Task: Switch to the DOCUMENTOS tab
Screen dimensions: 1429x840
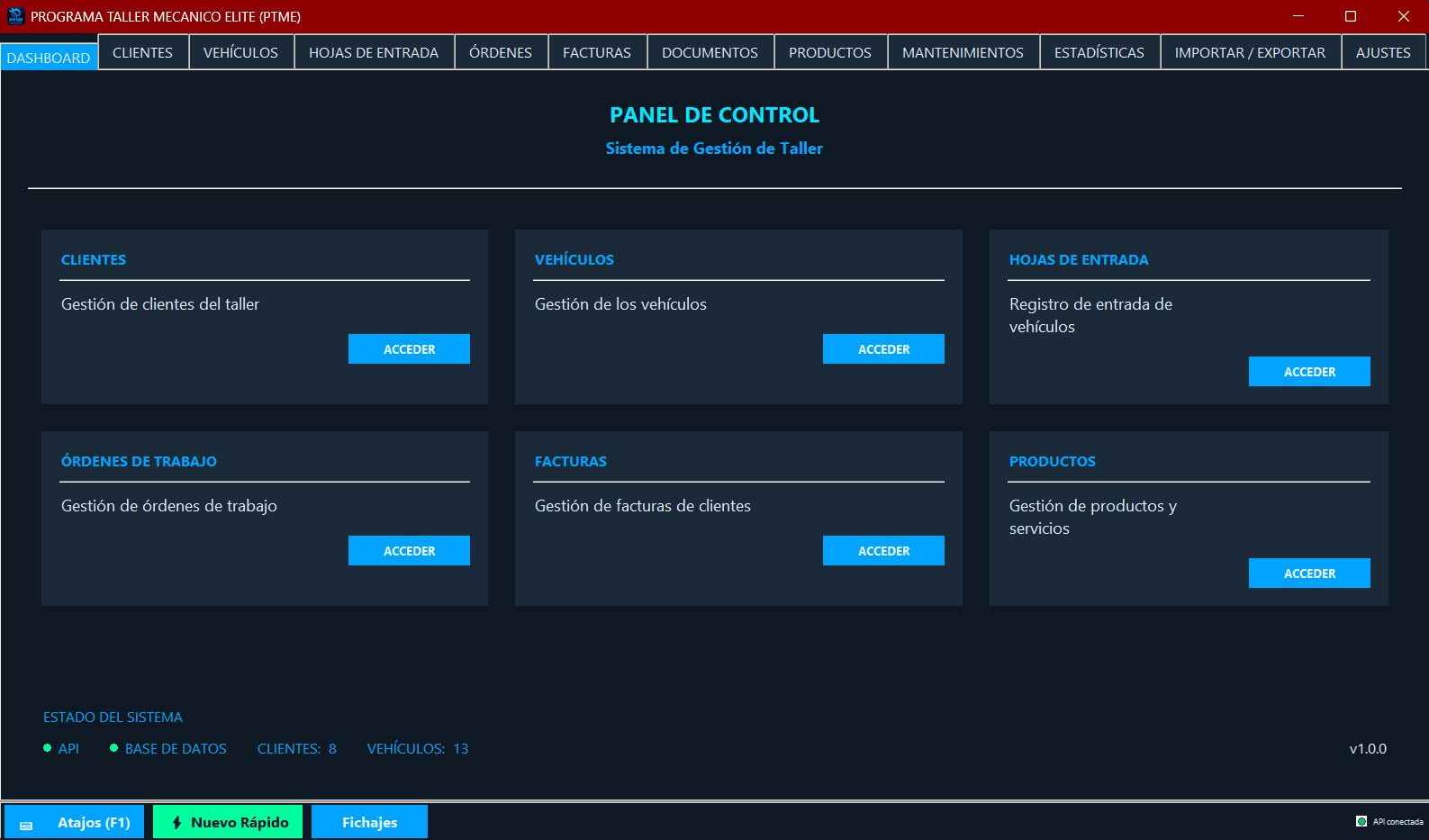Action: [x=710, y=52]
